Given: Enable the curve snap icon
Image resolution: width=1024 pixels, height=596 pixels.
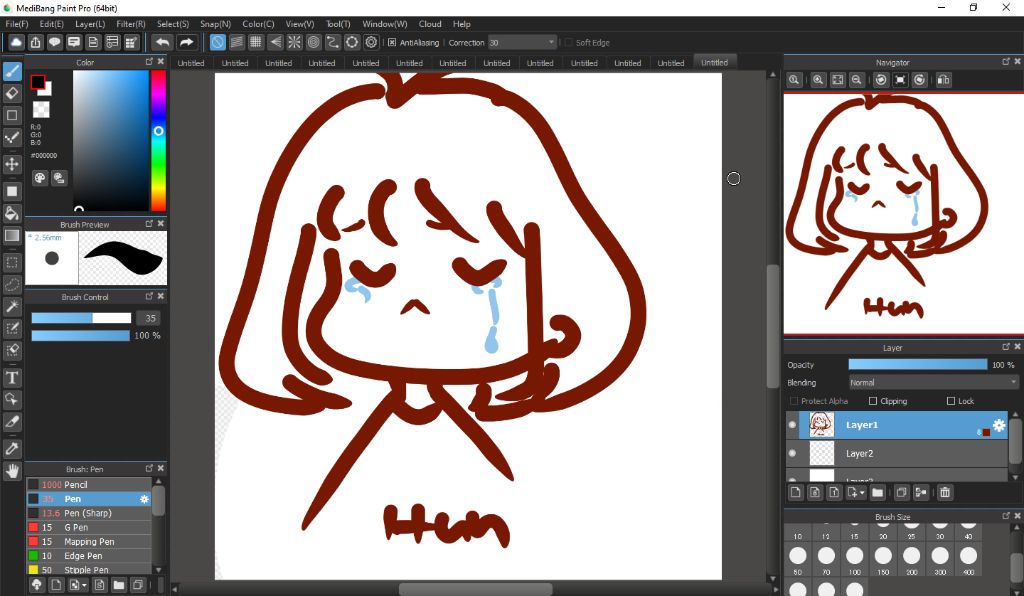Looking at the screenshot, I should point(332,42).
